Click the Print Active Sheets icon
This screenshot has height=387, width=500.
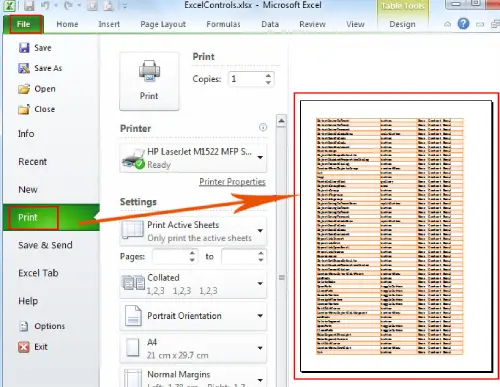click(132, 230)
